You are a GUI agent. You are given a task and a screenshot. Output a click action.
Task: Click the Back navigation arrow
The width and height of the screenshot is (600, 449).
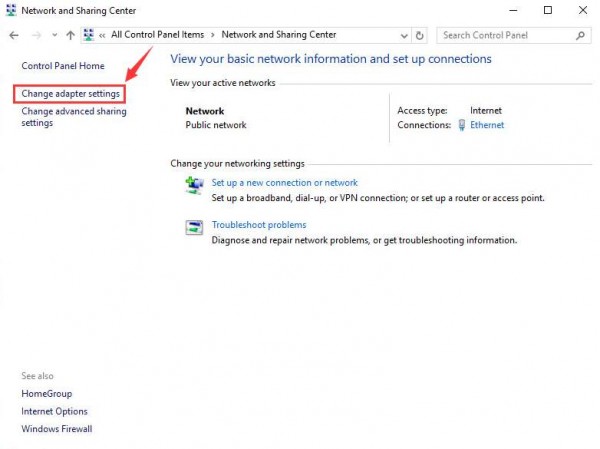click(14, 35)
